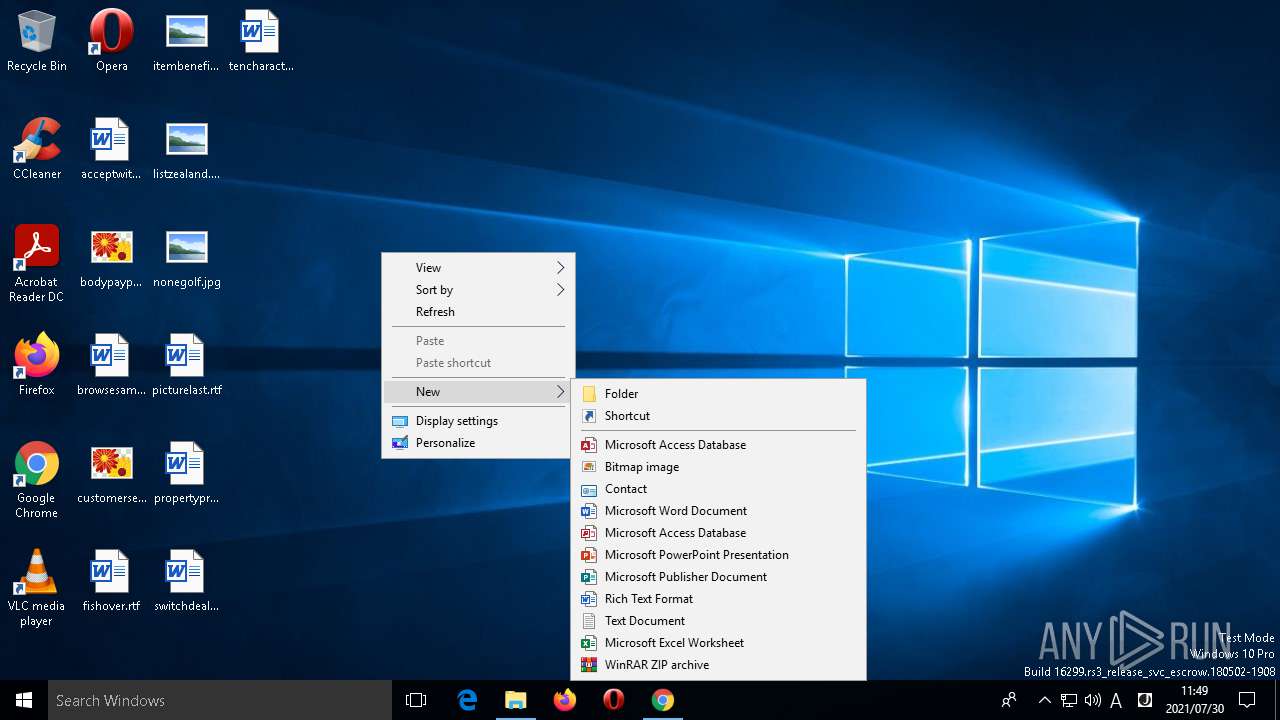Select the VLC media player desktop icon
The width and height of the screenshot is (1280, 720).
point(37,588)
